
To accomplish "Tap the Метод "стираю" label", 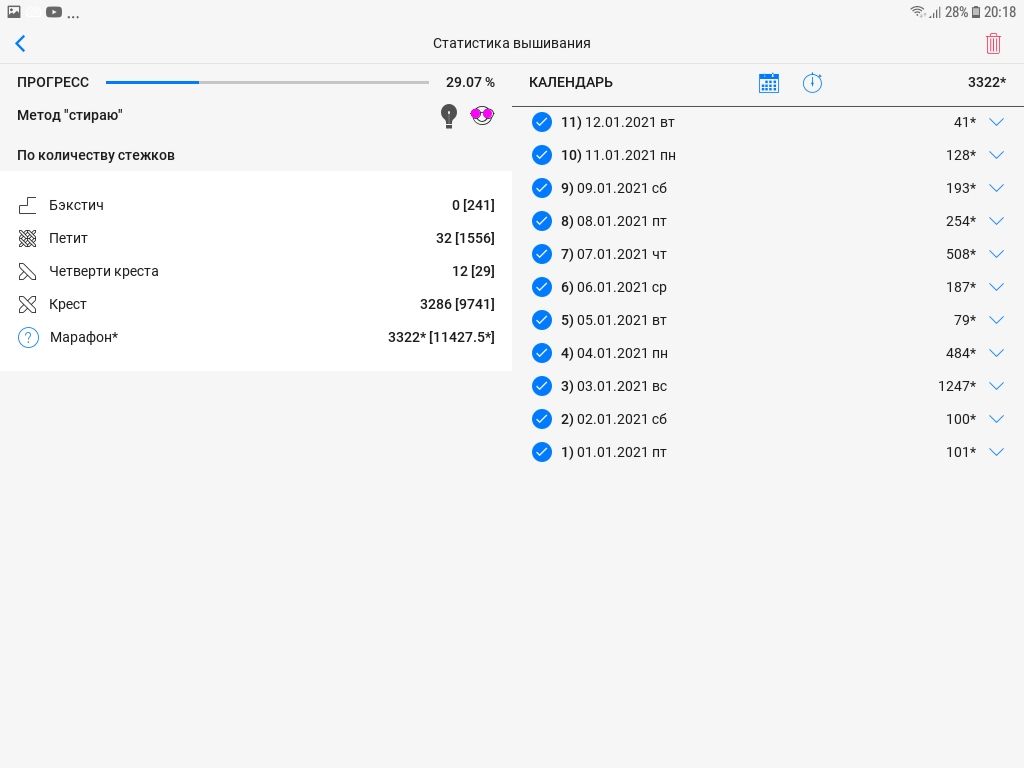I will [x=70, y=115].
